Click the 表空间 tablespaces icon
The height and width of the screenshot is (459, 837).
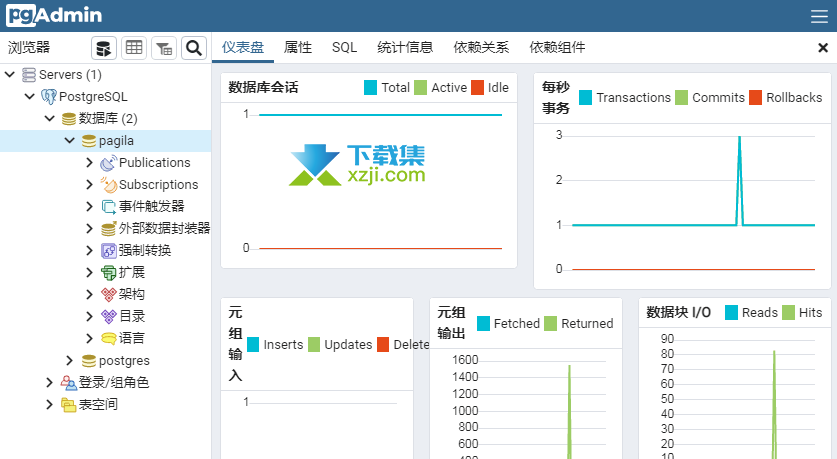point(68,405)
